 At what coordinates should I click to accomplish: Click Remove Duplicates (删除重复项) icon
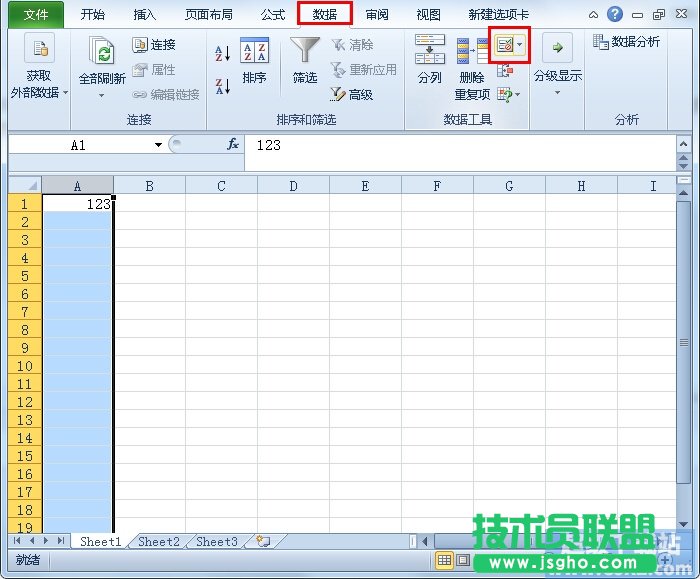[472, 51]
